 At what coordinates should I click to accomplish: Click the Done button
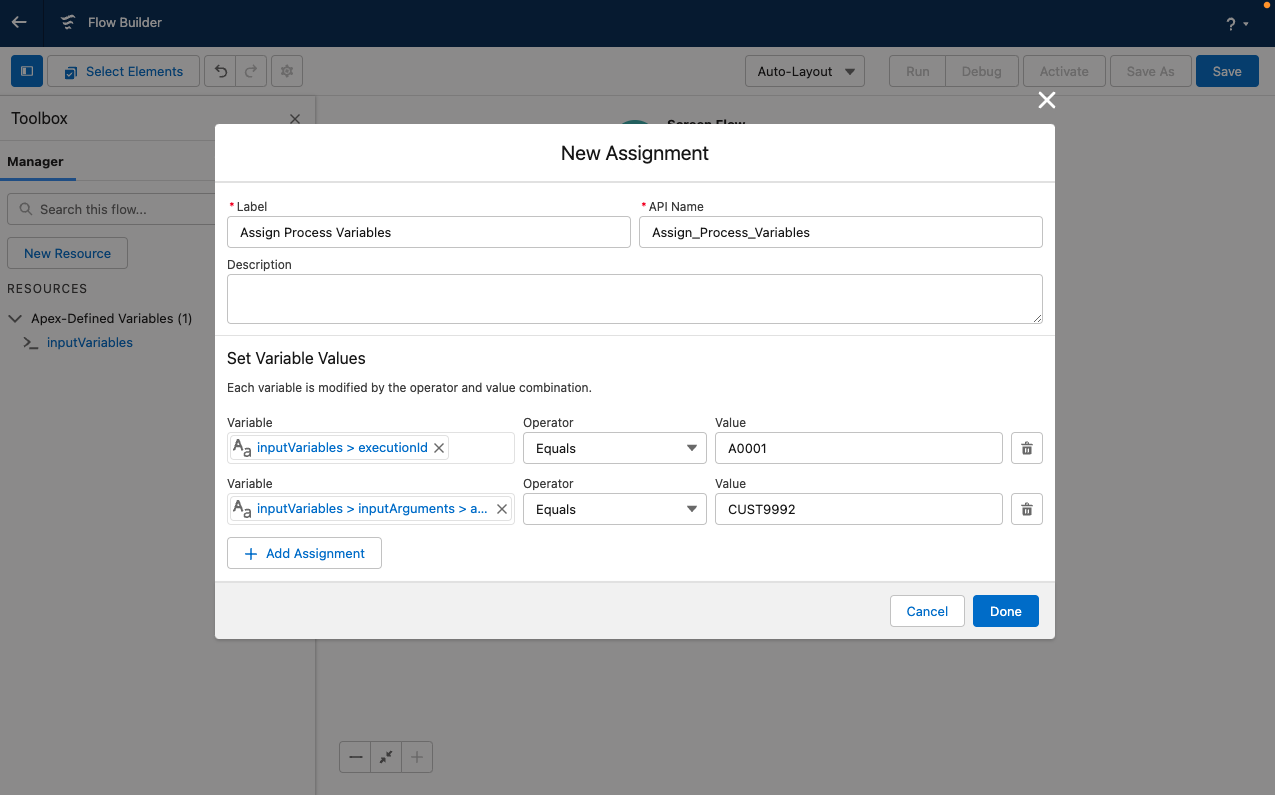(x=1006, y=611)
